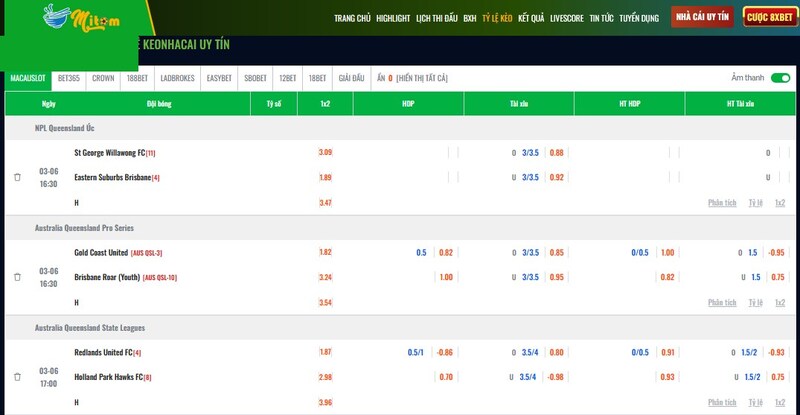Click Tài xỉu odds 0.88 for St George
Image resolution: width=800 pixels, height=415 pixels.
pyautogui.click(x=557, y=153)
